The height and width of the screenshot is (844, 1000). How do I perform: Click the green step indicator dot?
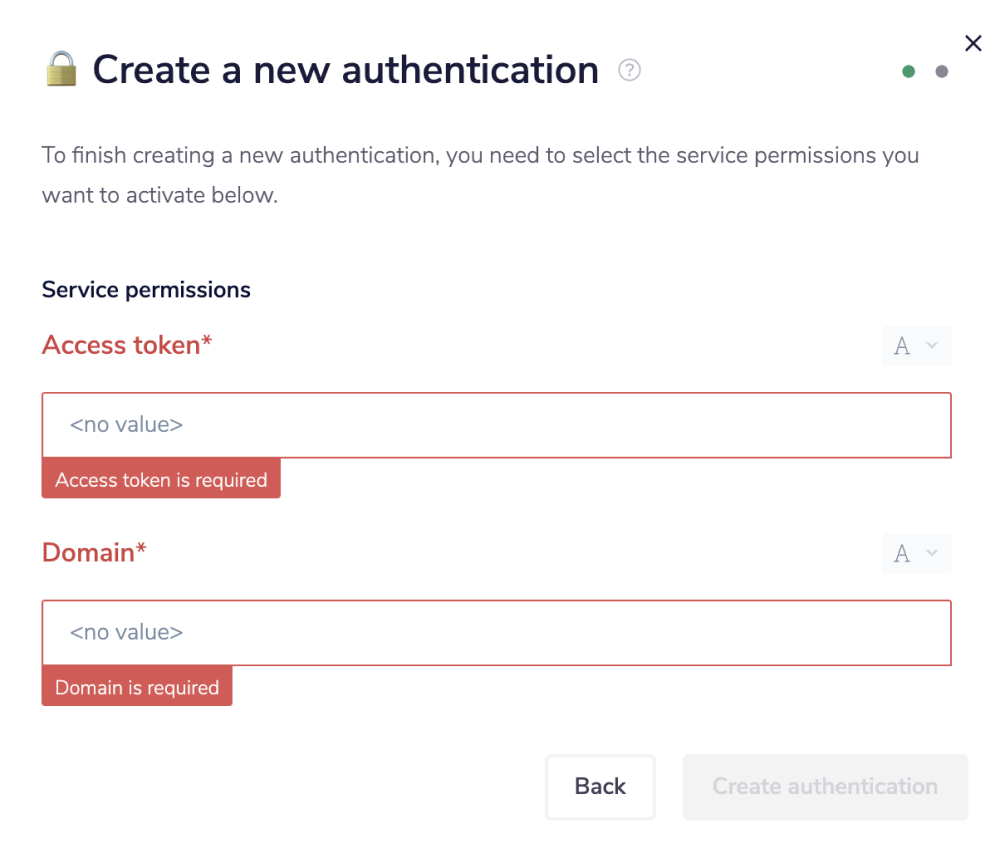point(909,71)
